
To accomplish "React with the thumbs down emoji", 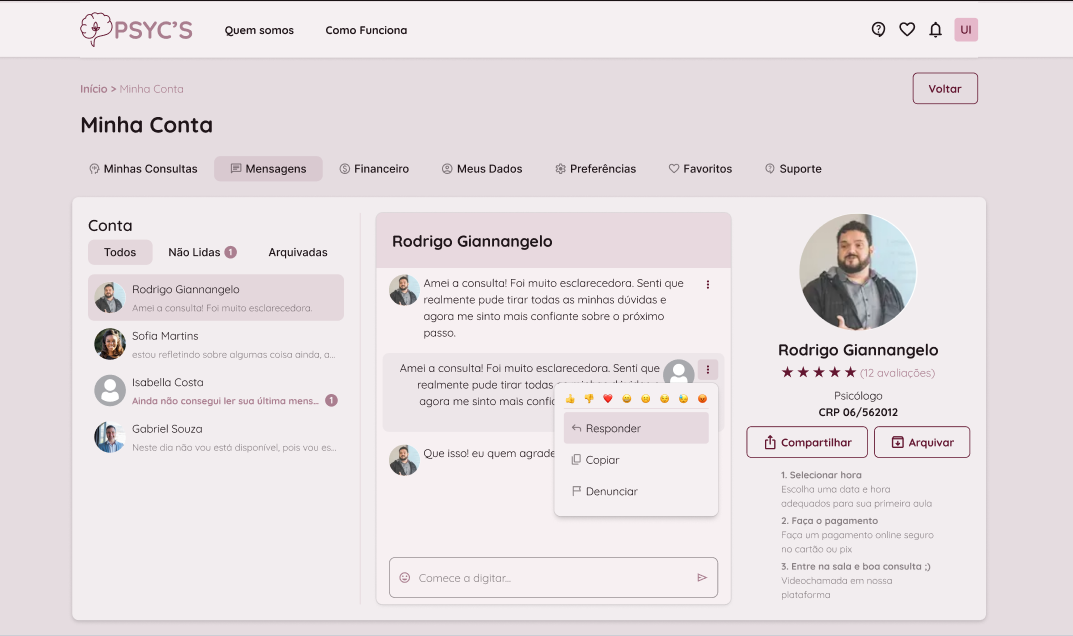I will coord(589,399).
